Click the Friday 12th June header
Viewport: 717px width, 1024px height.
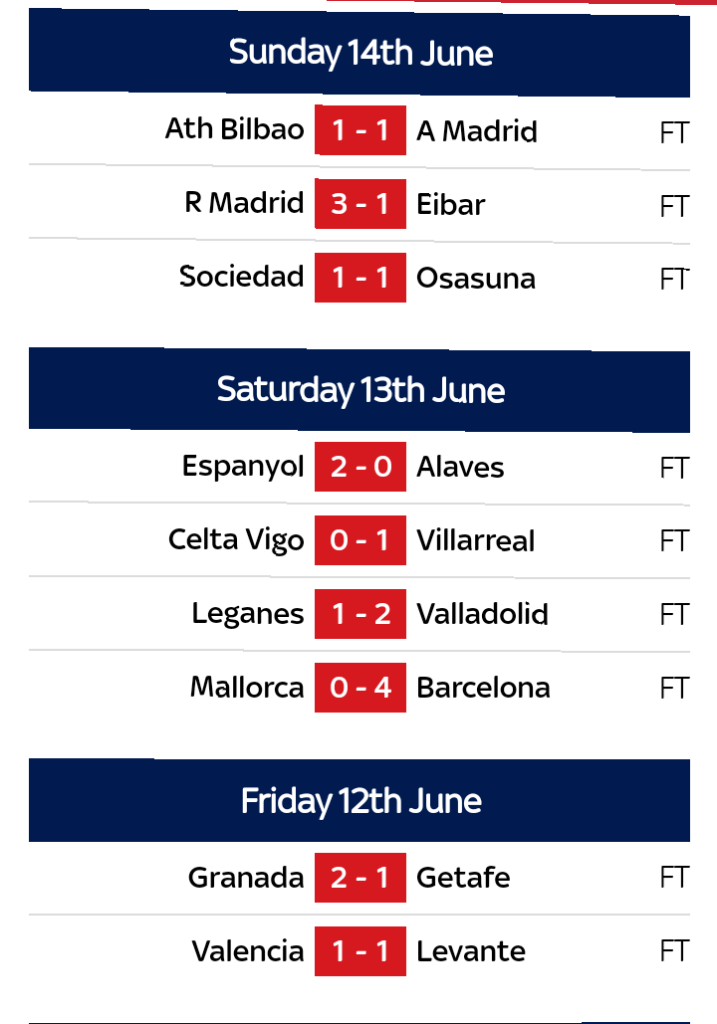click(x=360, y=800)
